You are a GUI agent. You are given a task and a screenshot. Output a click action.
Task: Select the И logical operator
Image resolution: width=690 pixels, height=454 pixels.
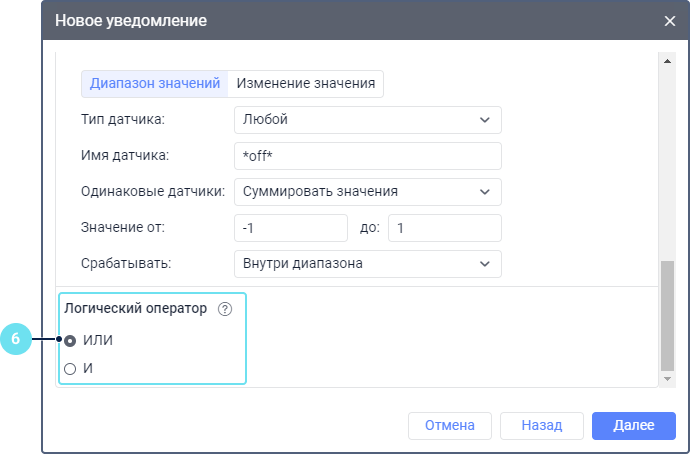click(x=70, y=369)
